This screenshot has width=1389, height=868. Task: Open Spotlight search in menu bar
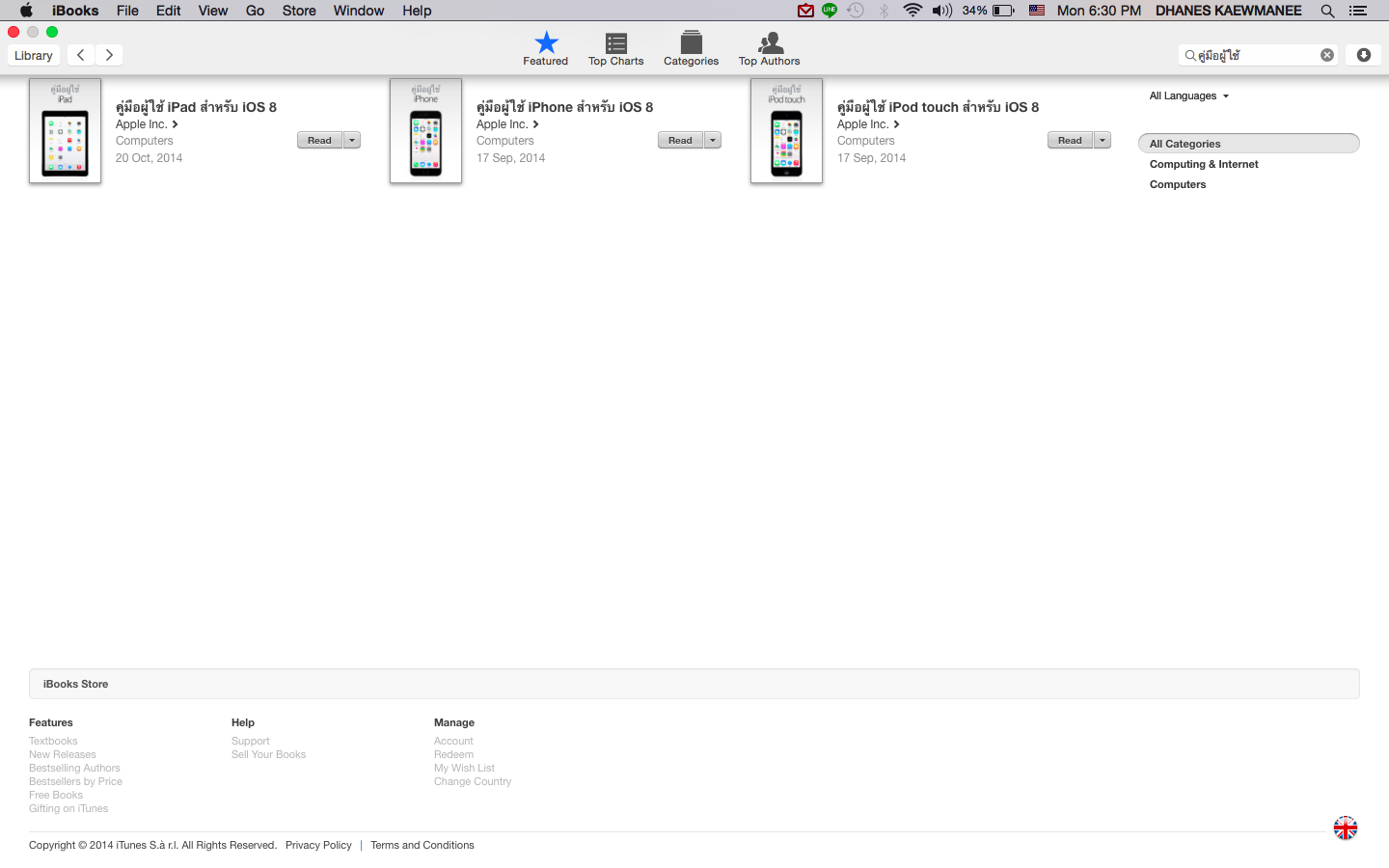pos(1328,11)
